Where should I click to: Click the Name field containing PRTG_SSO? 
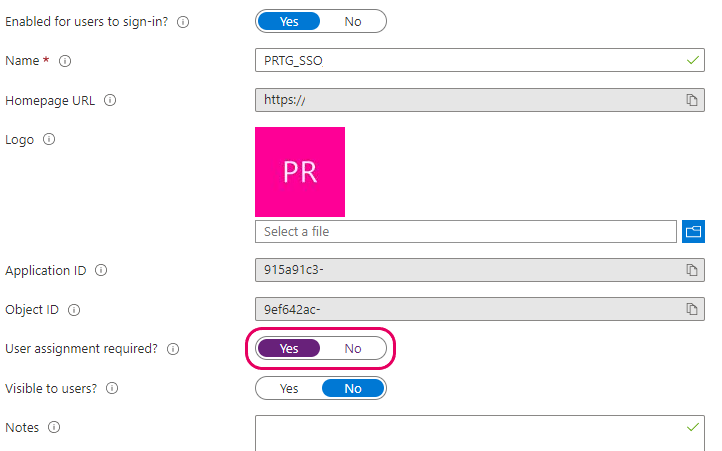pos(480,60)
